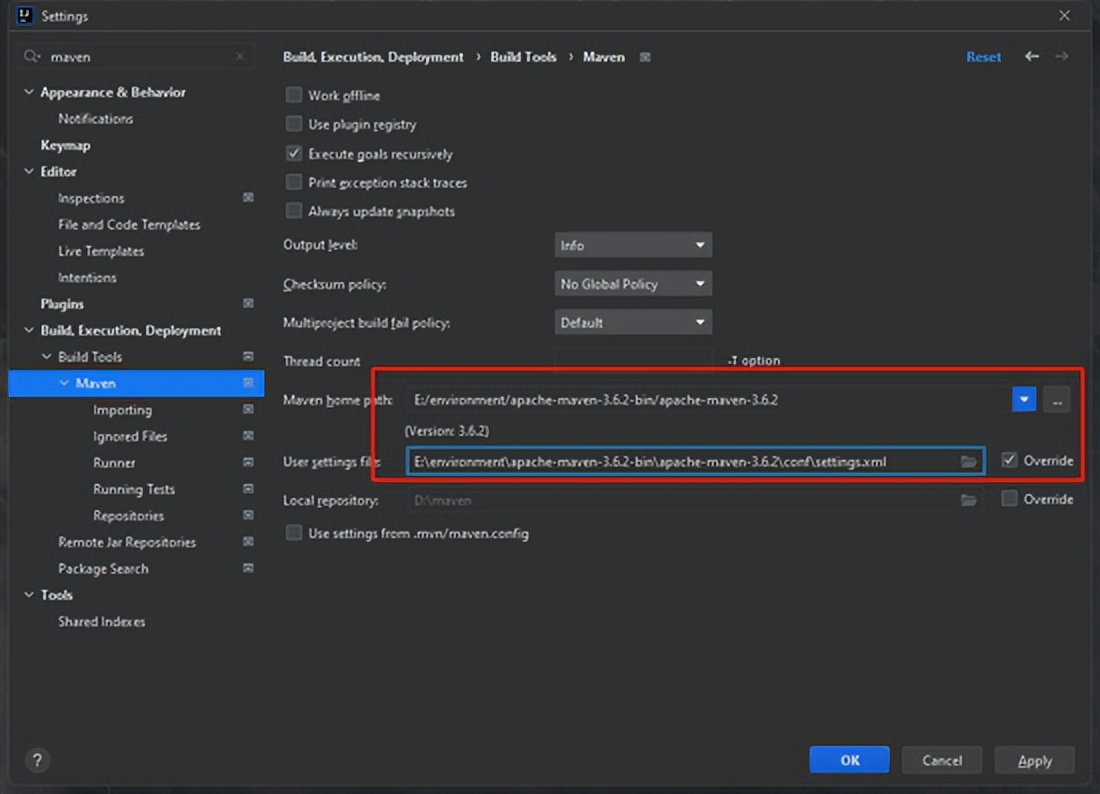1100x794 pixels.
Task: Confirm with the OK button
Action: coord(850,760)
